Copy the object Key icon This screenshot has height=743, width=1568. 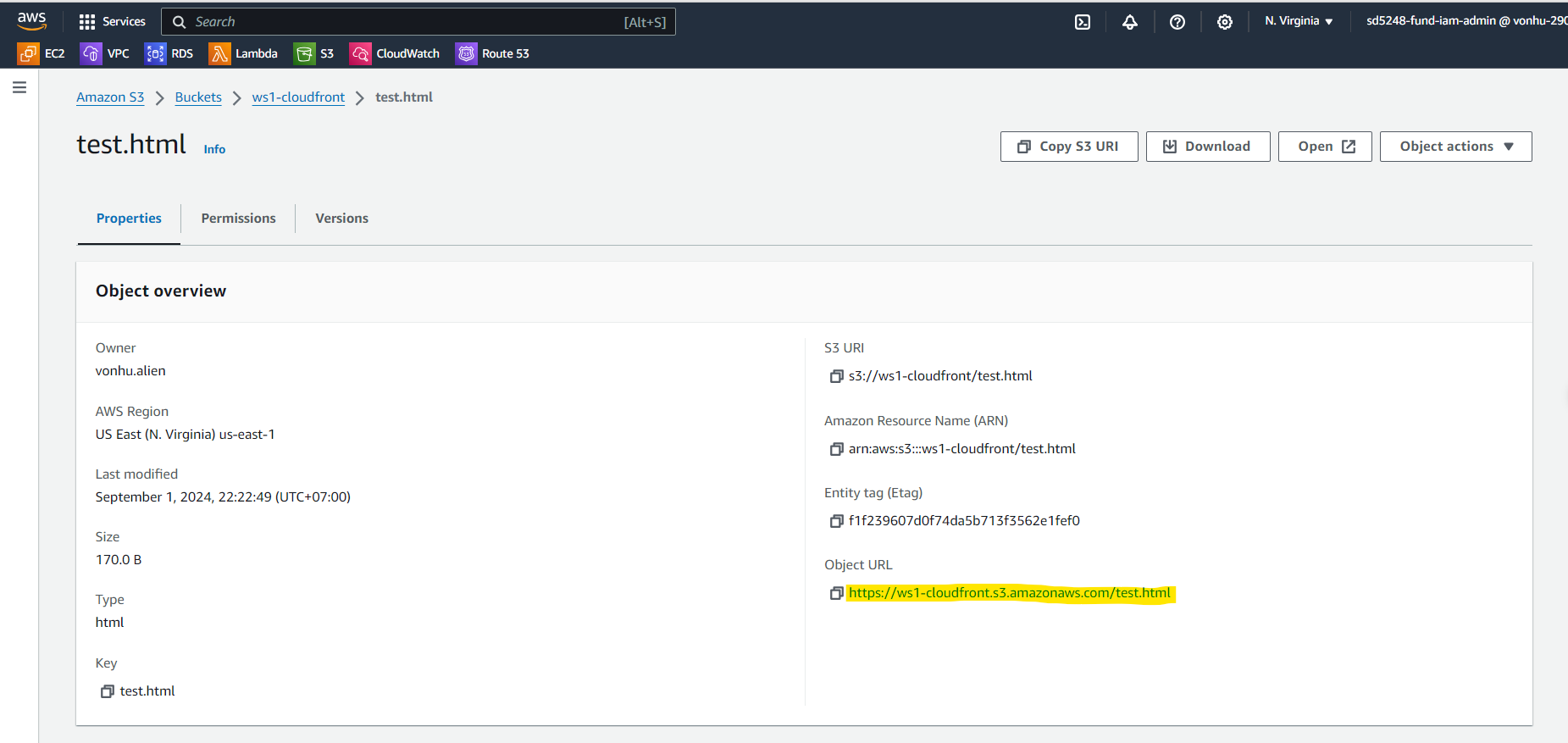[x=108, y=691]
